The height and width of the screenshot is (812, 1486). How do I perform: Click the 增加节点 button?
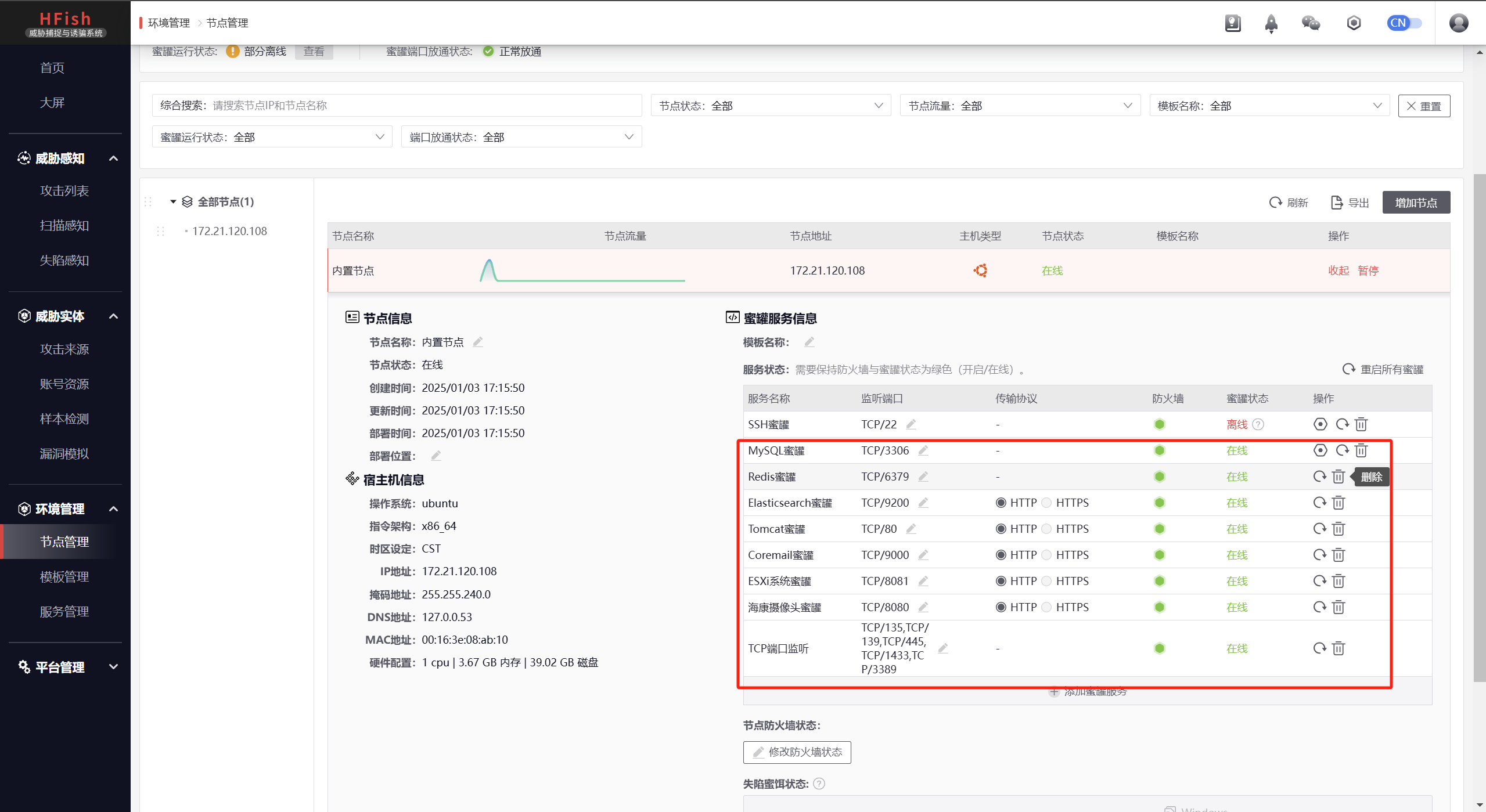pyautogui.click(x=1415, y=203)
